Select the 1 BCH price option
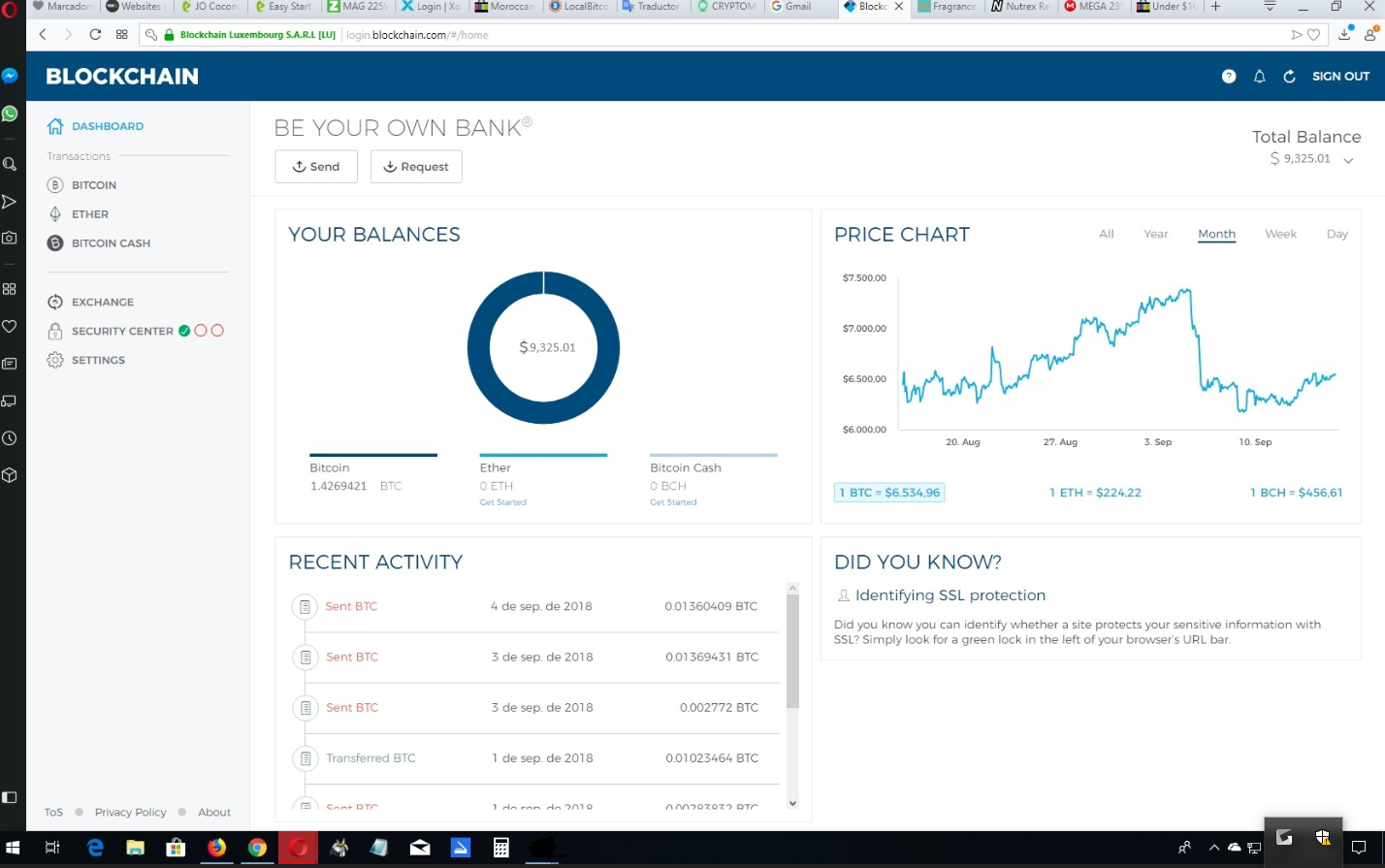This screenshot has width=1385, height=868. (1296, 493)
